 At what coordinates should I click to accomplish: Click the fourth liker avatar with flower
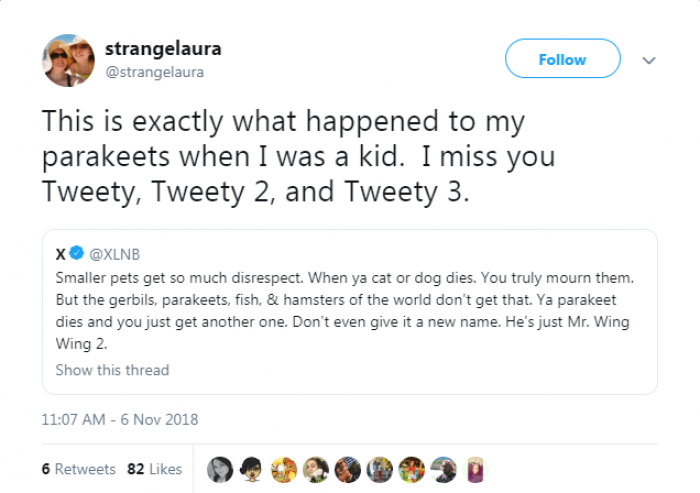pos(316,469)
